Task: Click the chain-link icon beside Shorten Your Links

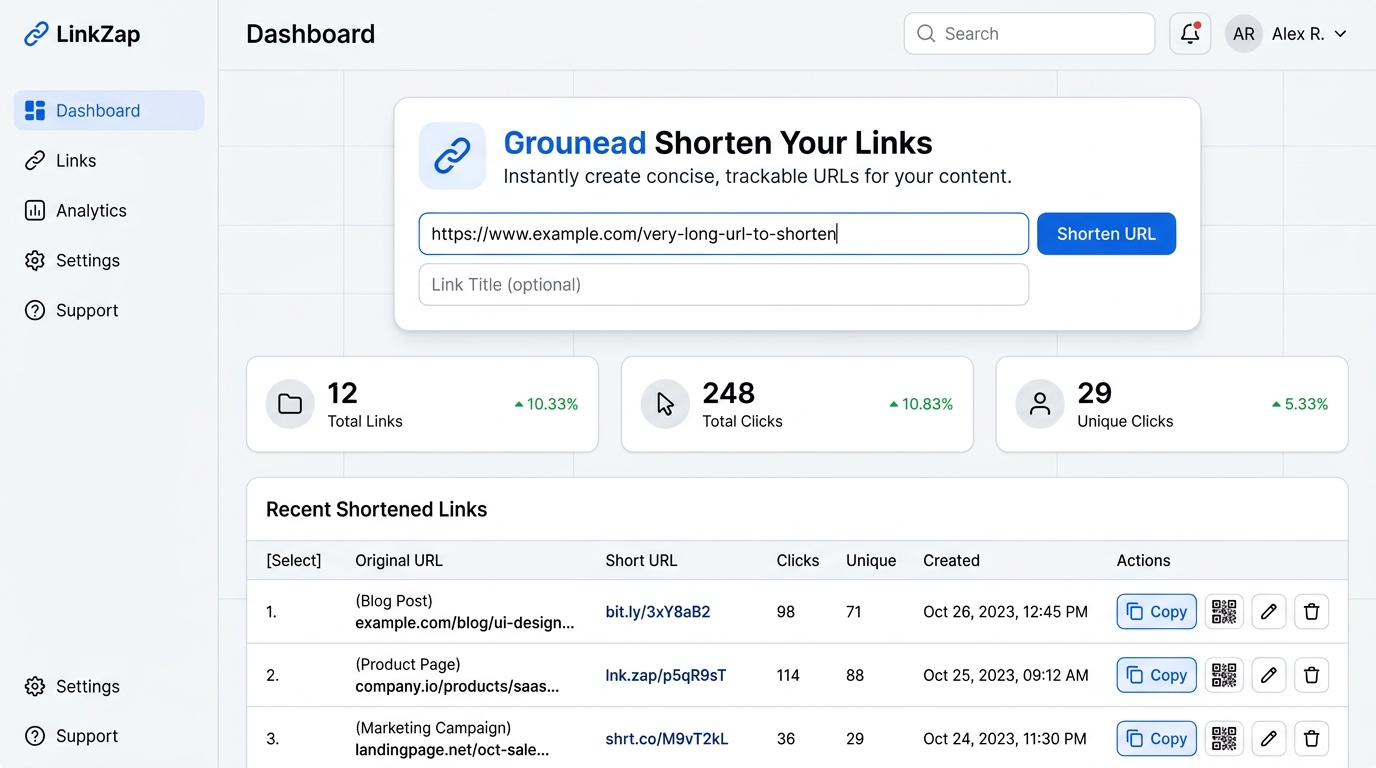Action: tap(452, 156)
